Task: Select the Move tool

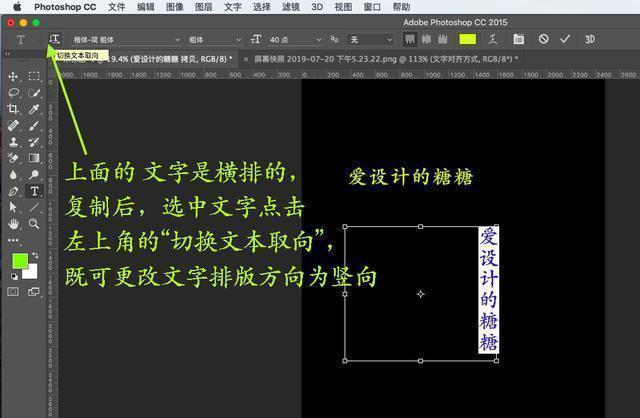Action: pos(13,76)
